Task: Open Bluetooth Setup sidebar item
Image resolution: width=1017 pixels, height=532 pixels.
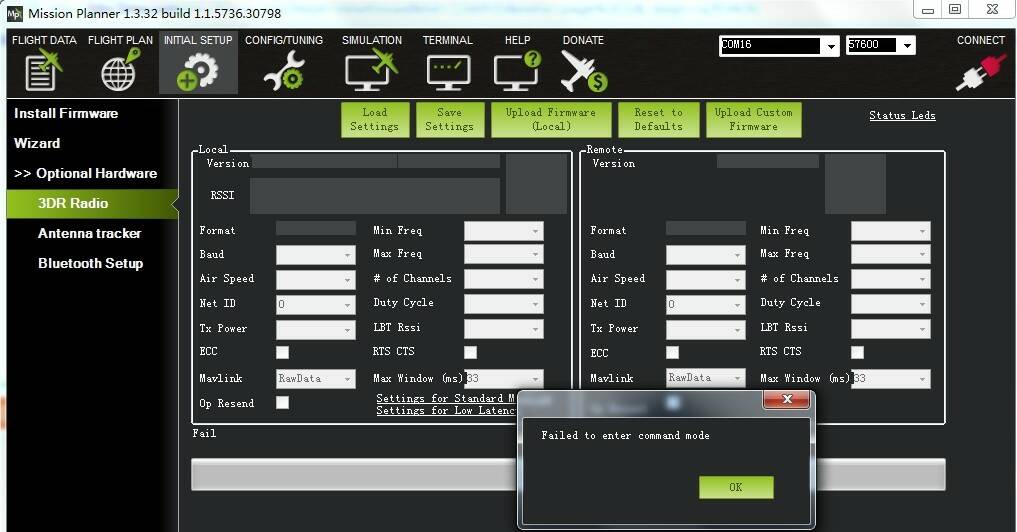Action: (x=91, y=263)
